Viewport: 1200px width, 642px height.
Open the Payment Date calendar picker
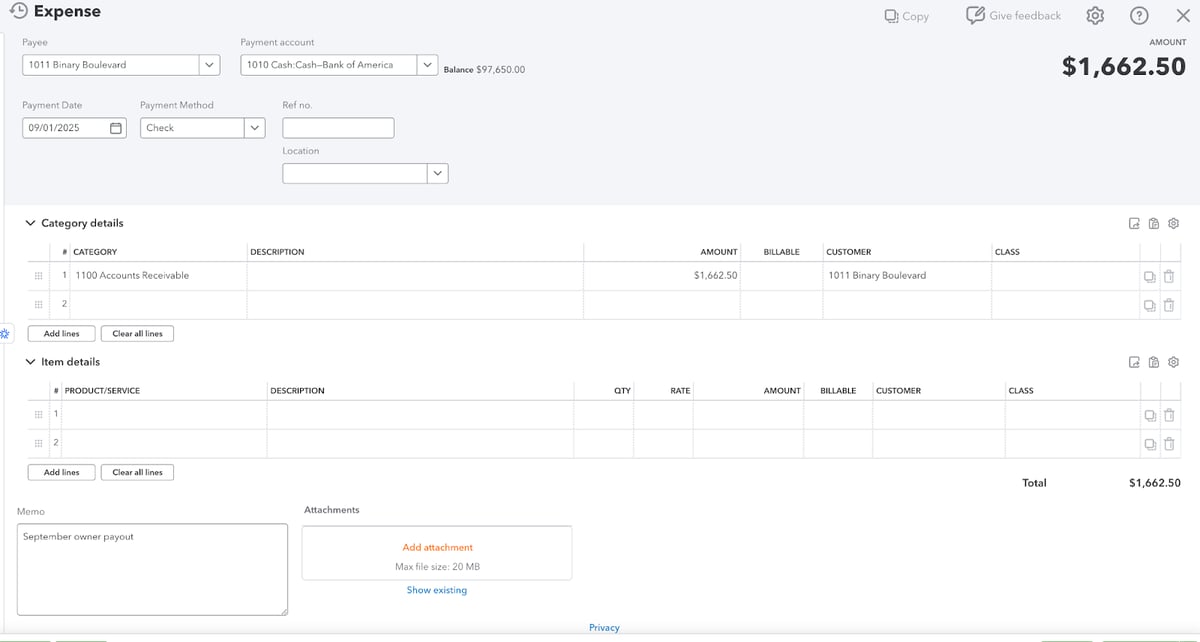coord(116,128)
